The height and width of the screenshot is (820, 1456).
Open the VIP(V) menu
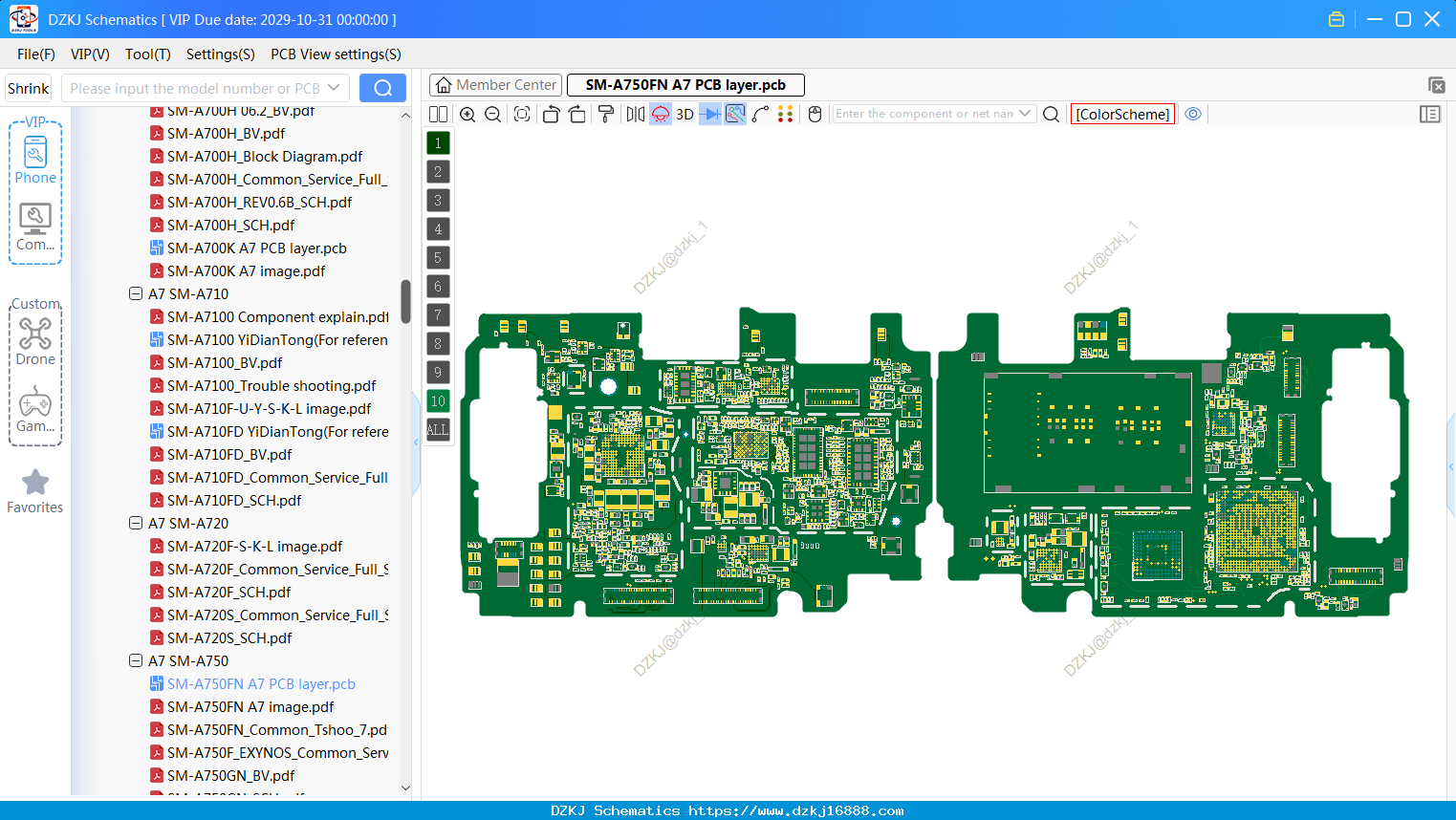tap(90, 54)
